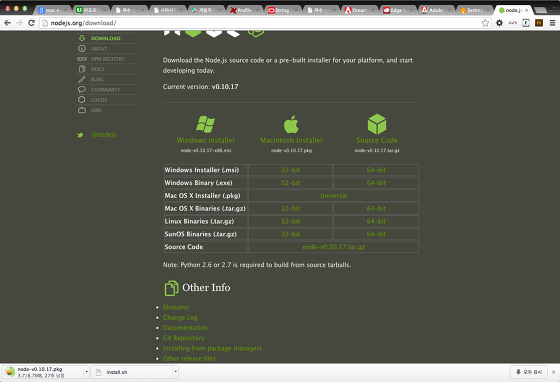This screenshot has width=560, height=382.
Task: Download node-v0.10.17.tar.gz from table
Action: tap(334, 247)
